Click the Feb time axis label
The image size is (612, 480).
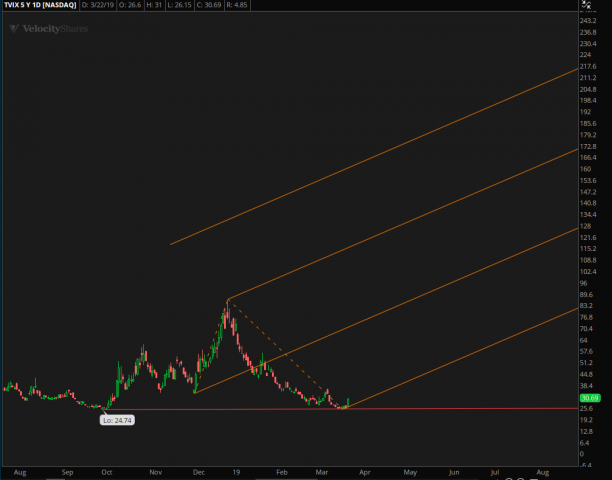coord(282,472)
